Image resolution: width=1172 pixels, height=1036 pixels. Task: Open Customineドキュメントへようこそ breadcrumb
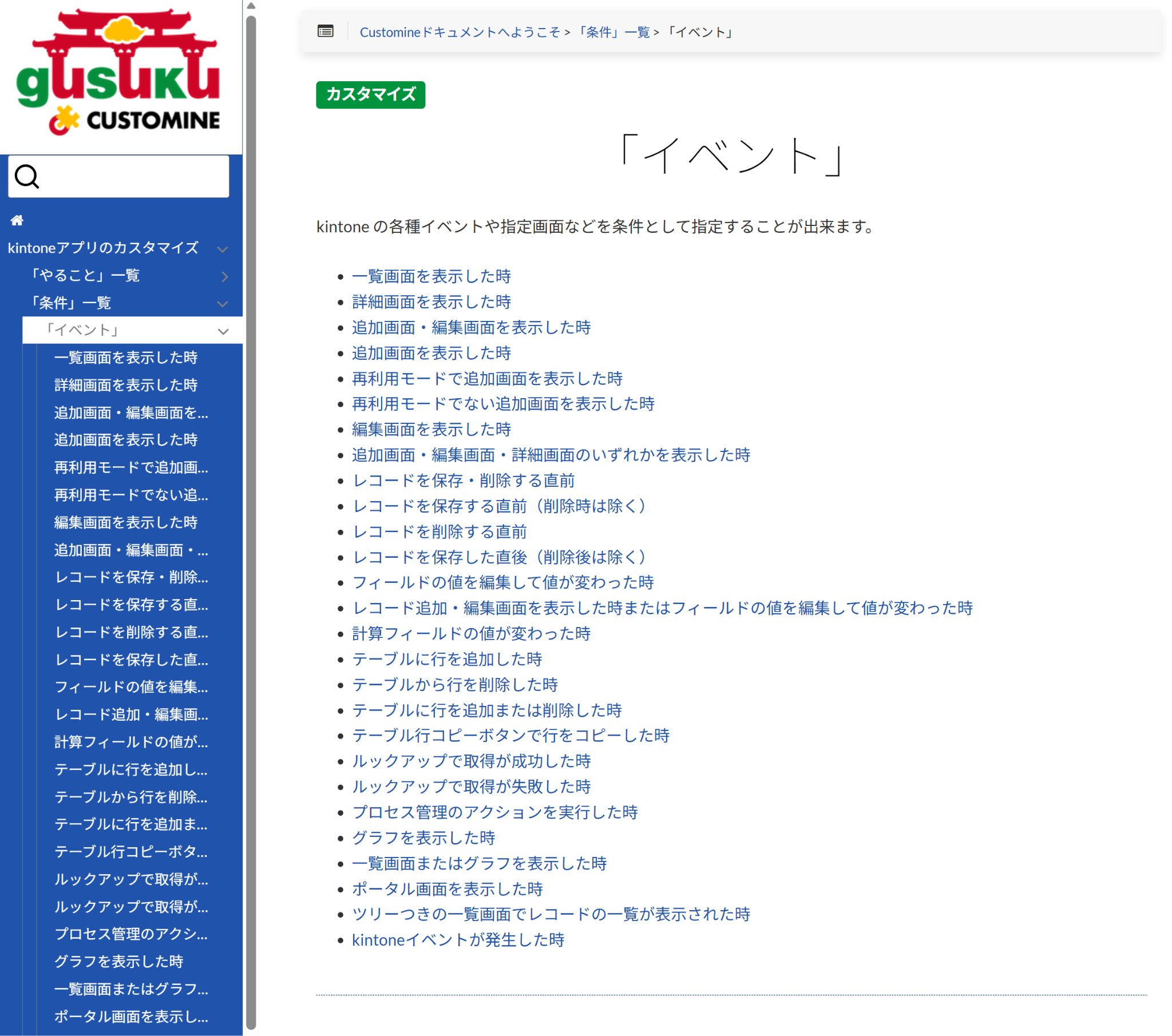(460, 32)
